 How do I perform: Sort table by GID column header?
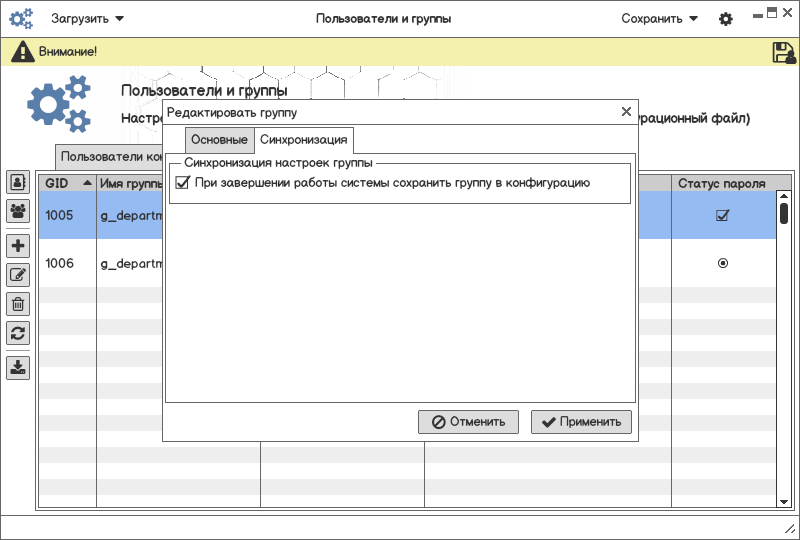[67, 184]
